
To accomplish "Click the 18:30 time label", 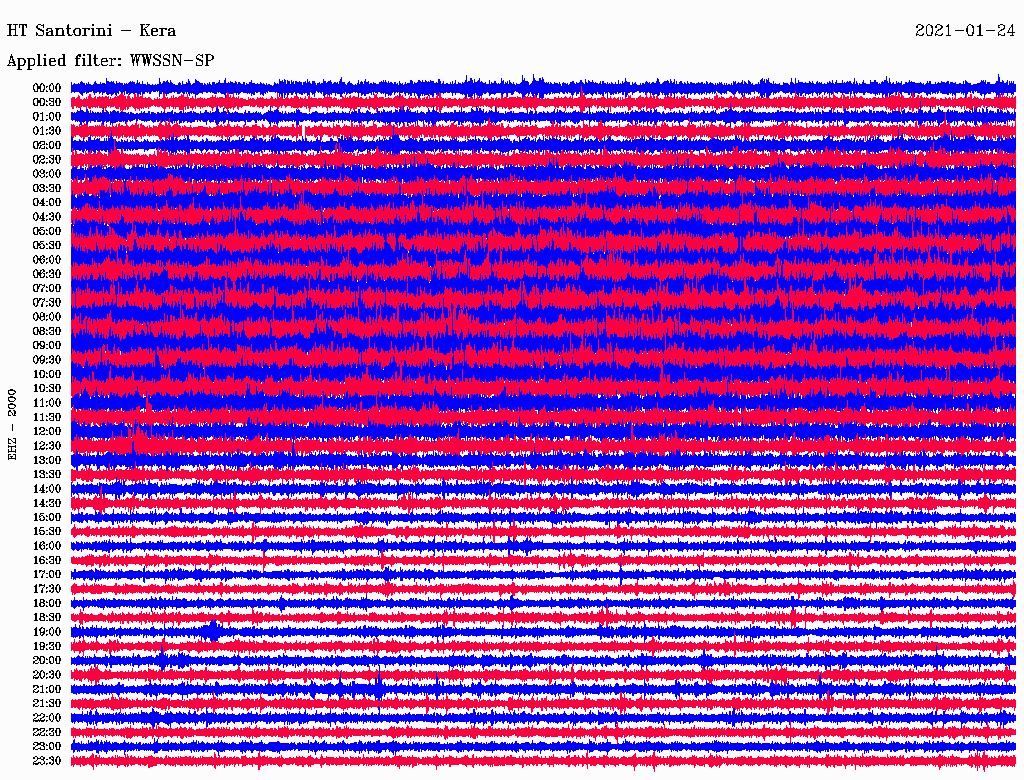I will pos(47,618).
